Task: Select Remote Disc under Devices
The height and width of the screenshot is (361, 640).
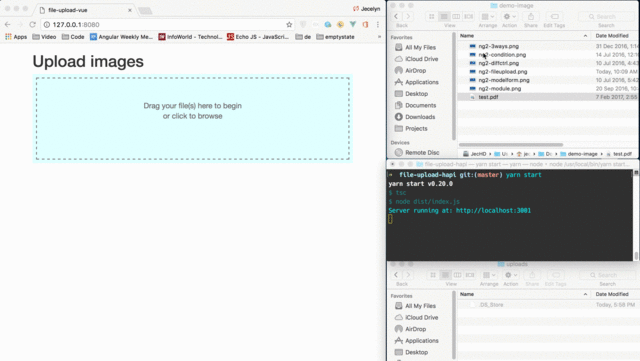Action: [x=422, y=152]
